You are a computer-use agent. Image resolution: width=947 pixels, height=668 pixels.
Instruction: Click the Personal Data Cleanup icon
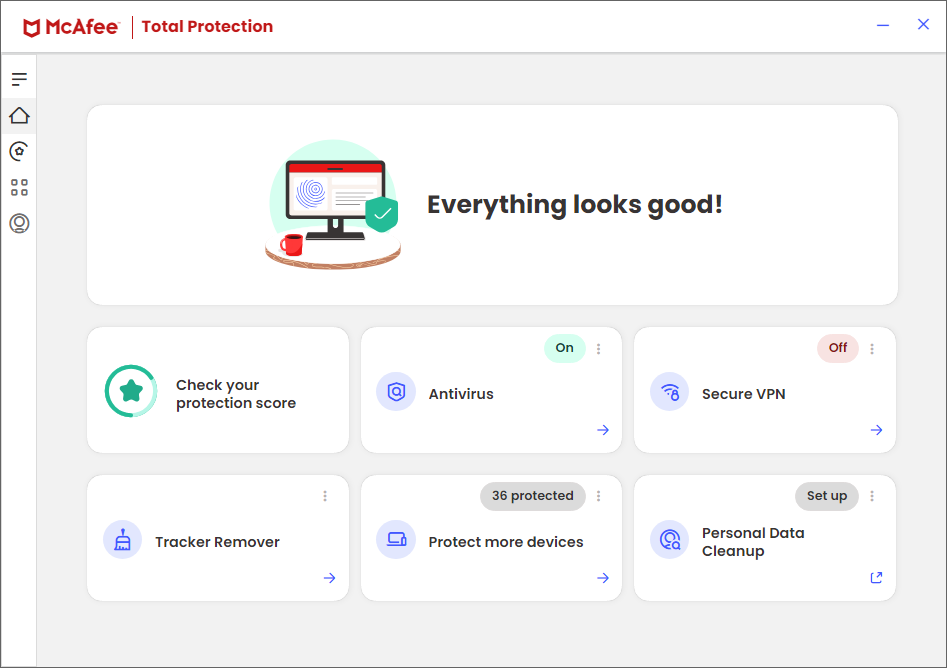click(x=669, y=540)
